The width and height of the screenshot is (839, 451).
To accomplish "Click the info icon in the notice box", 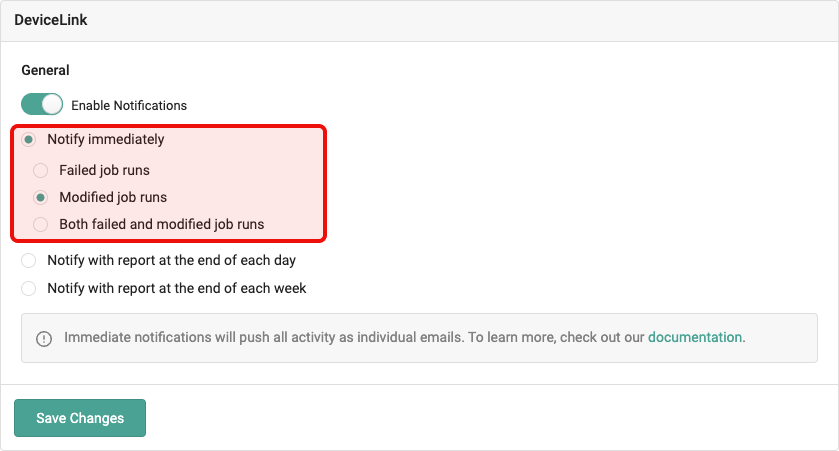I will pyautogui.click(x=44, y=338).
